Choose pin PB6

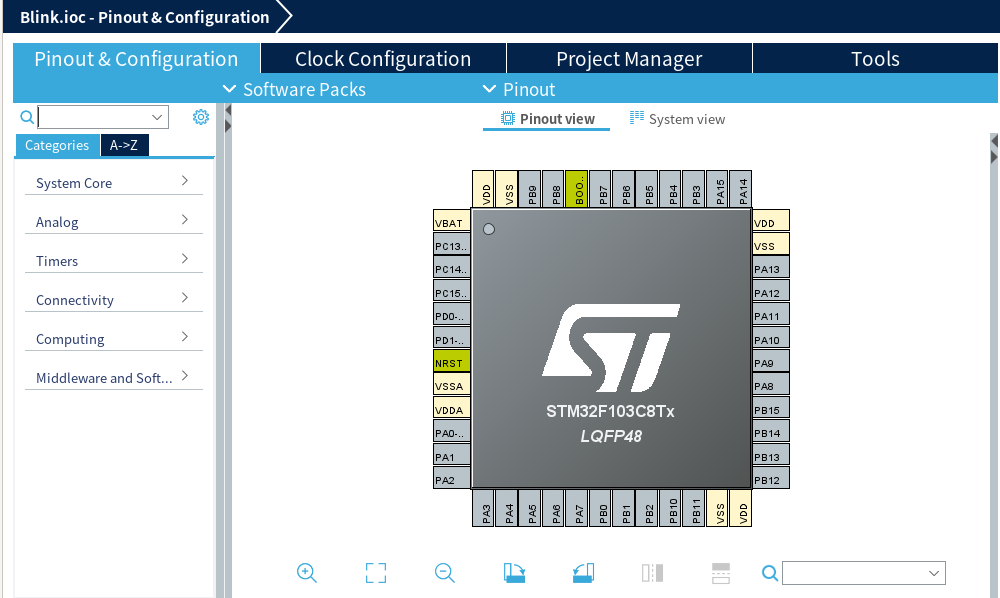click(x=624, y=189)
